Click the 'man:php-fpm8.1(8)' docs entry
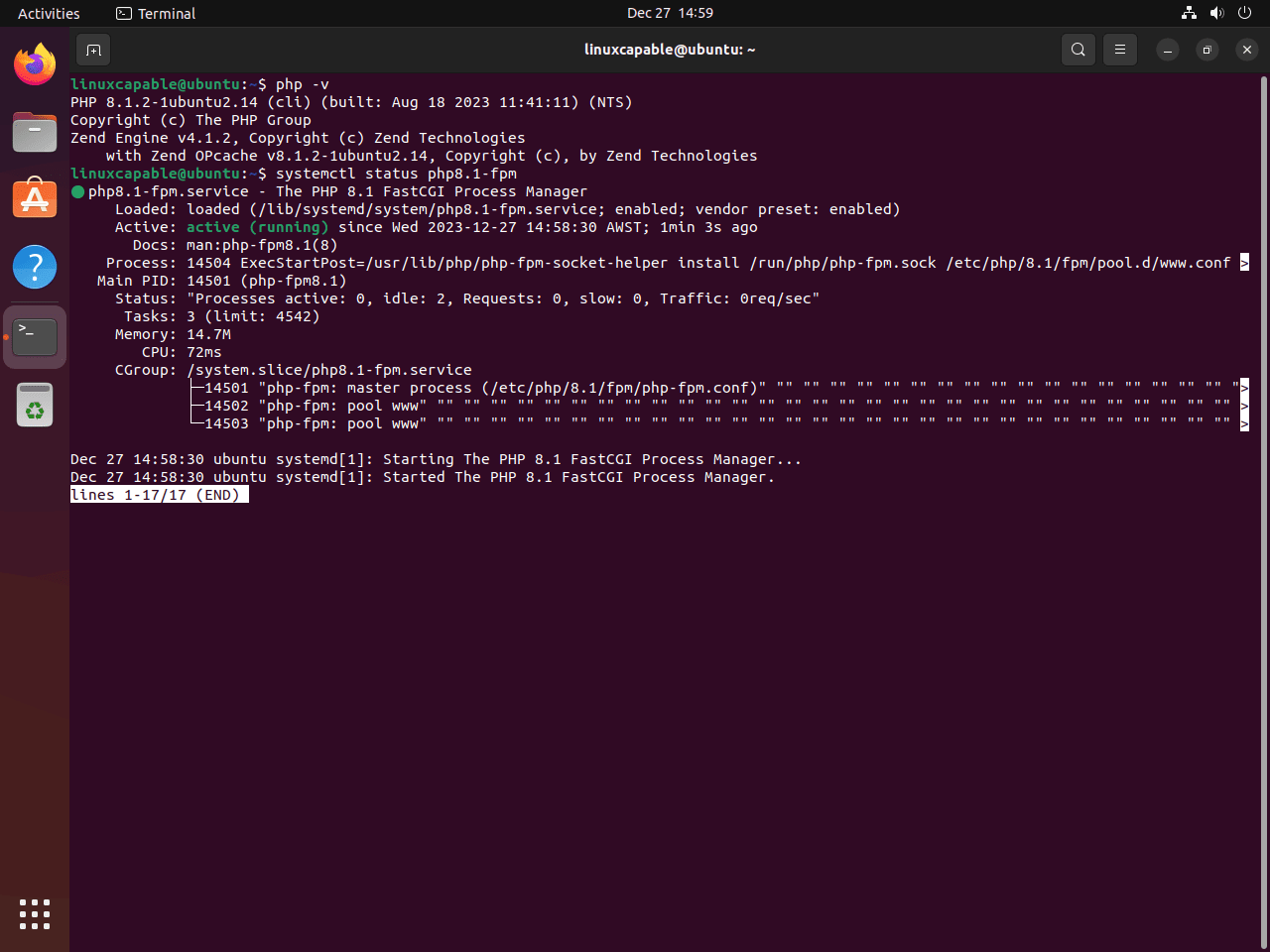Viewport: 1270px width, 952px height. point(262,245)
